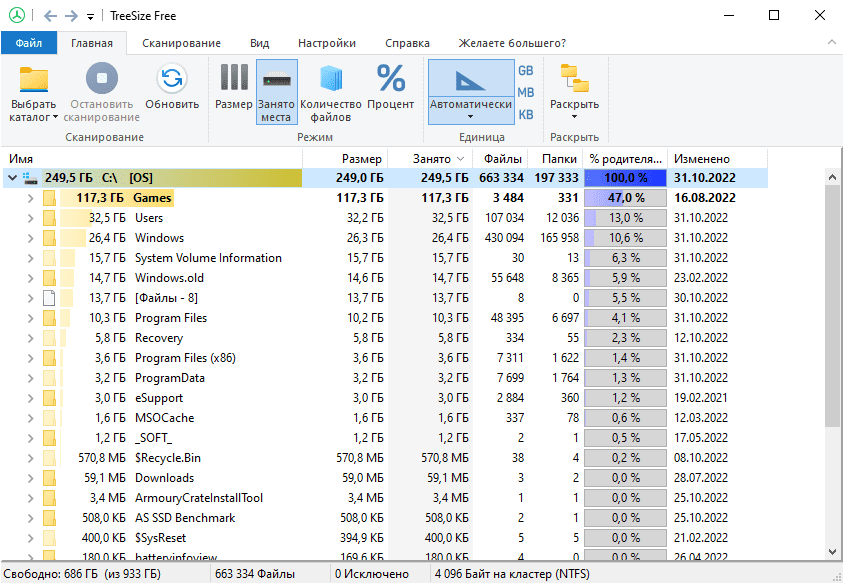Open the Файл menu button
Screen dimensions: 844x584
pyautogui.click(x=28, y=43)
